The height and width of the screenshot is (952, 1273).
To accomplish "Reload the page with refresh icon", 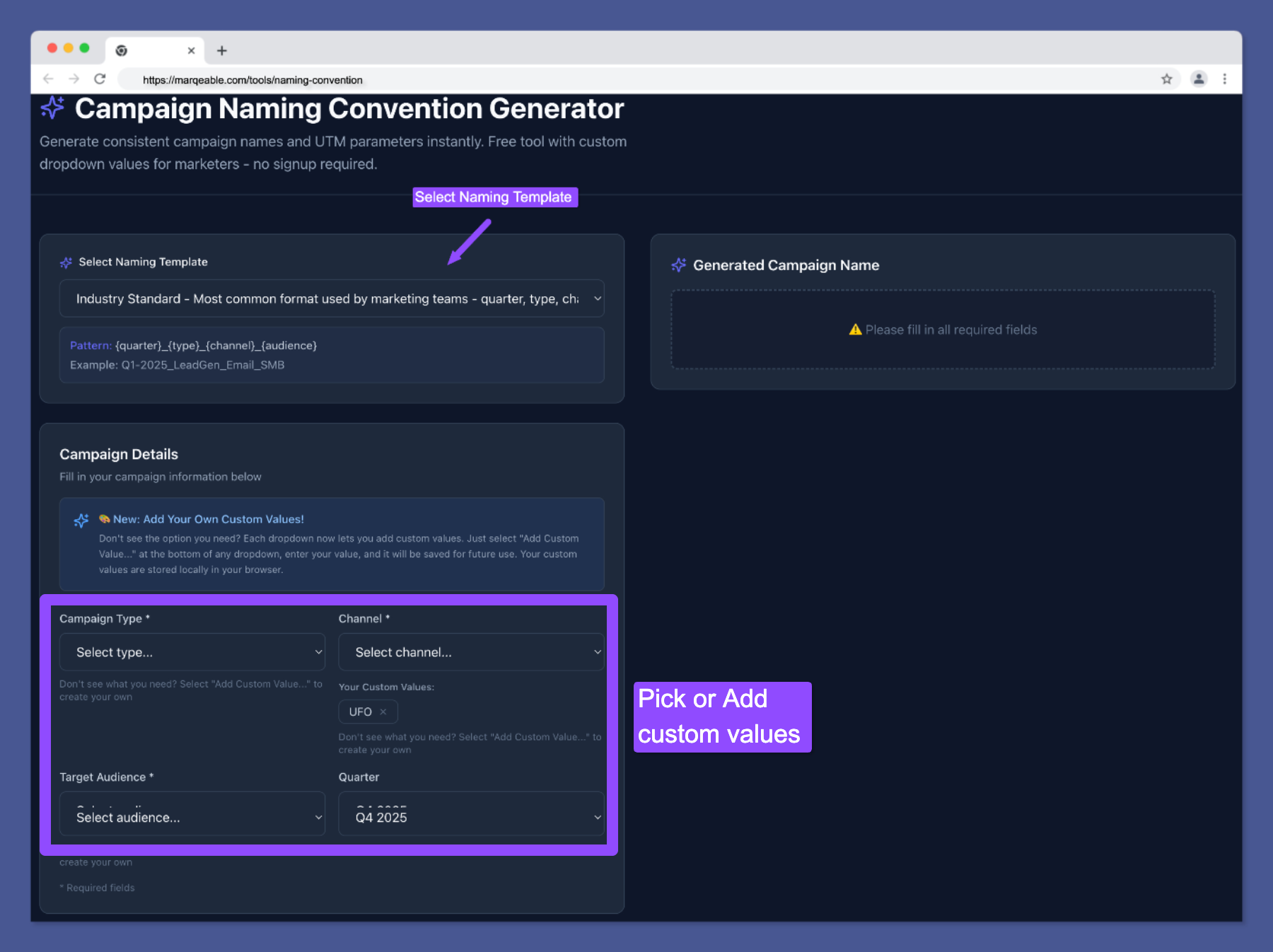I will pos(100,79).
